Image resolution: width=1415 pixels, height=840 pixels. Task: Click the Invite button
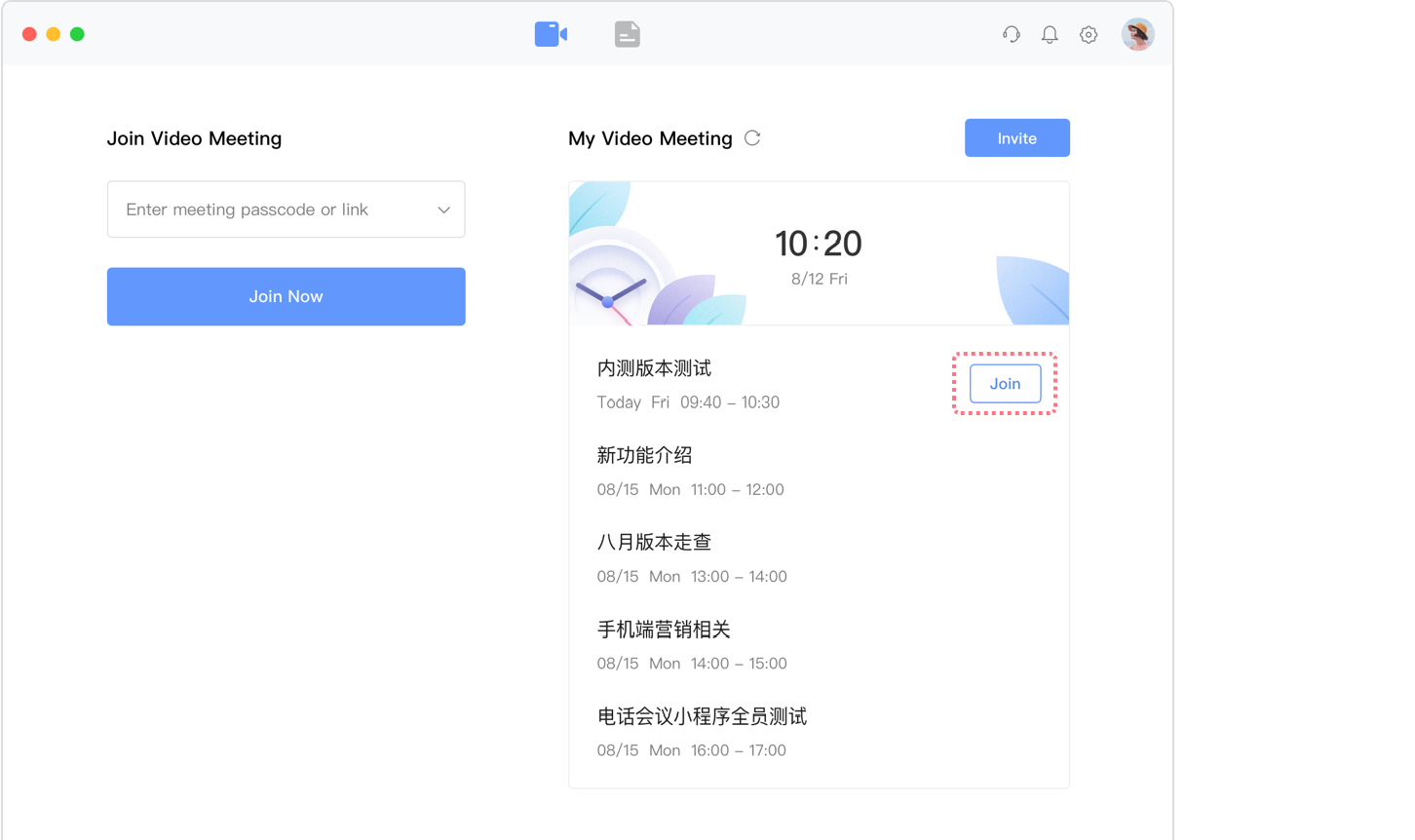pos(1016,138)
